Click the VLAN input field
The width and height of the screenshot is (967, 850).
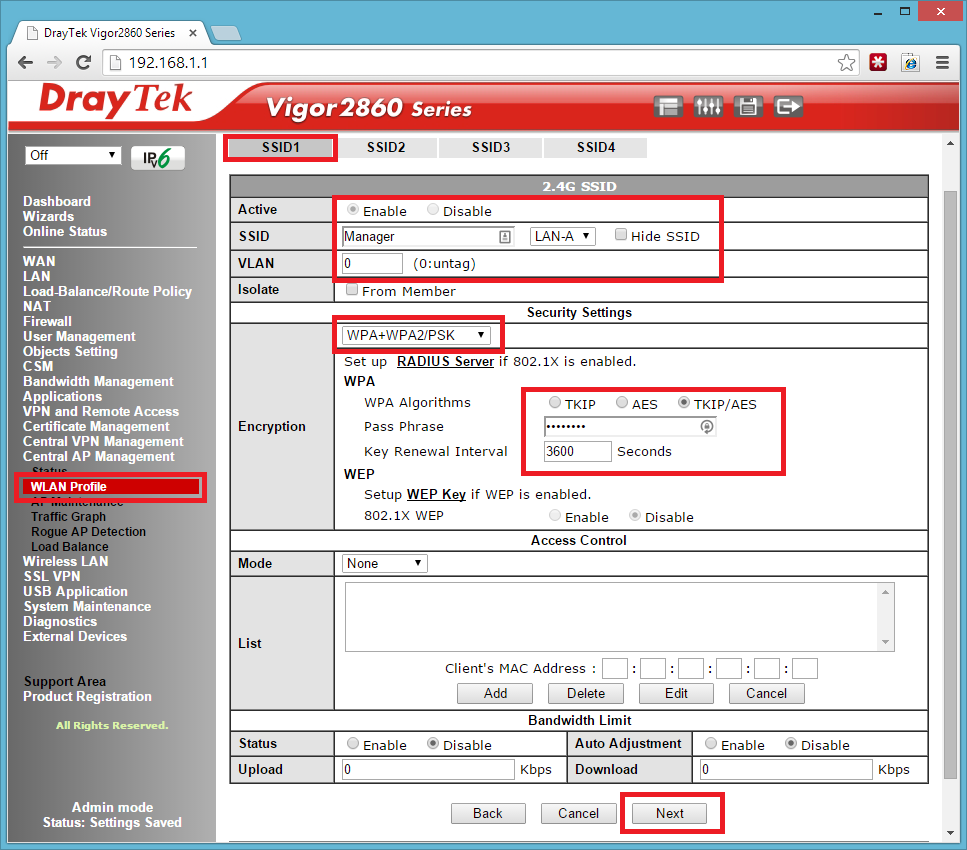372,264
